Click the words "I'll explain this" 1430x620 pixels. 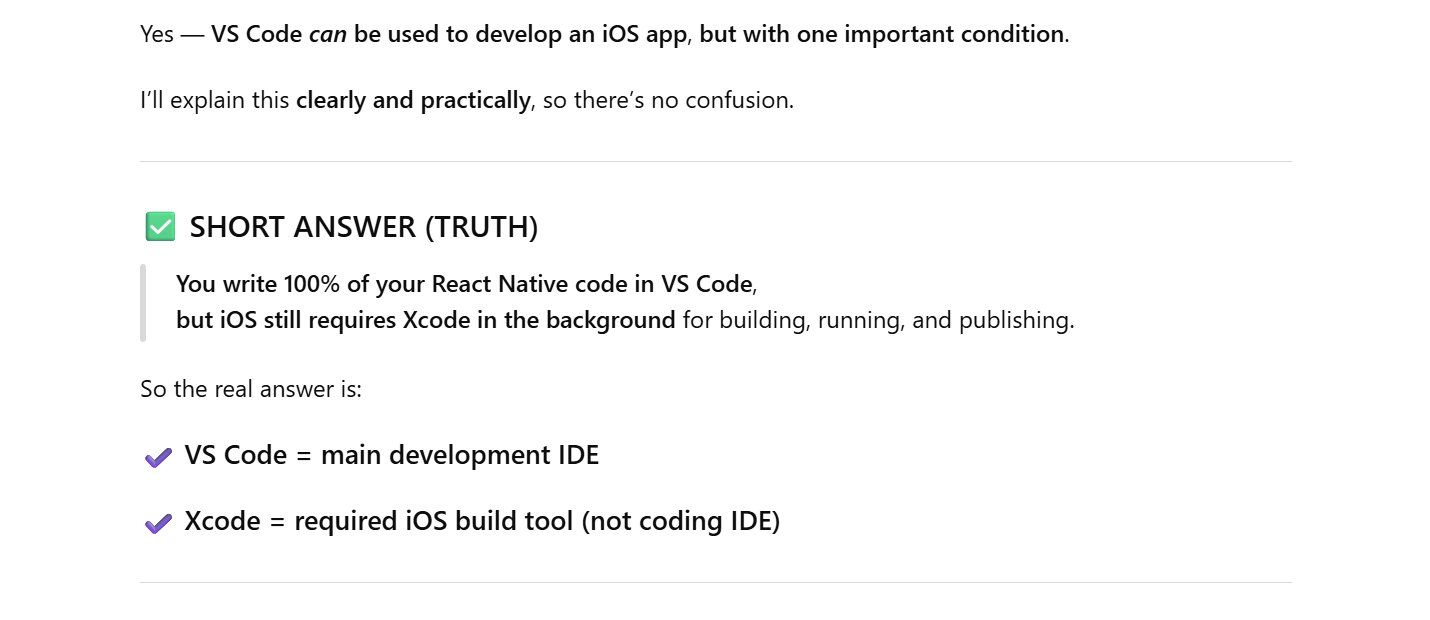(215, 100)
